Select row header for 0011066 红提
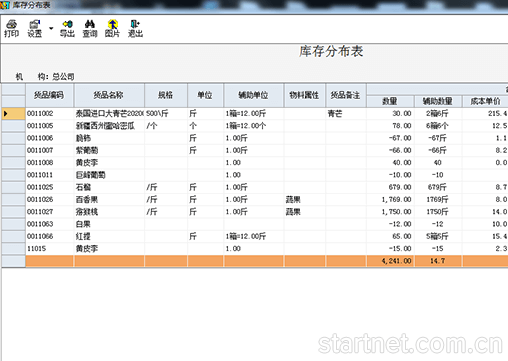 [13, 237]
